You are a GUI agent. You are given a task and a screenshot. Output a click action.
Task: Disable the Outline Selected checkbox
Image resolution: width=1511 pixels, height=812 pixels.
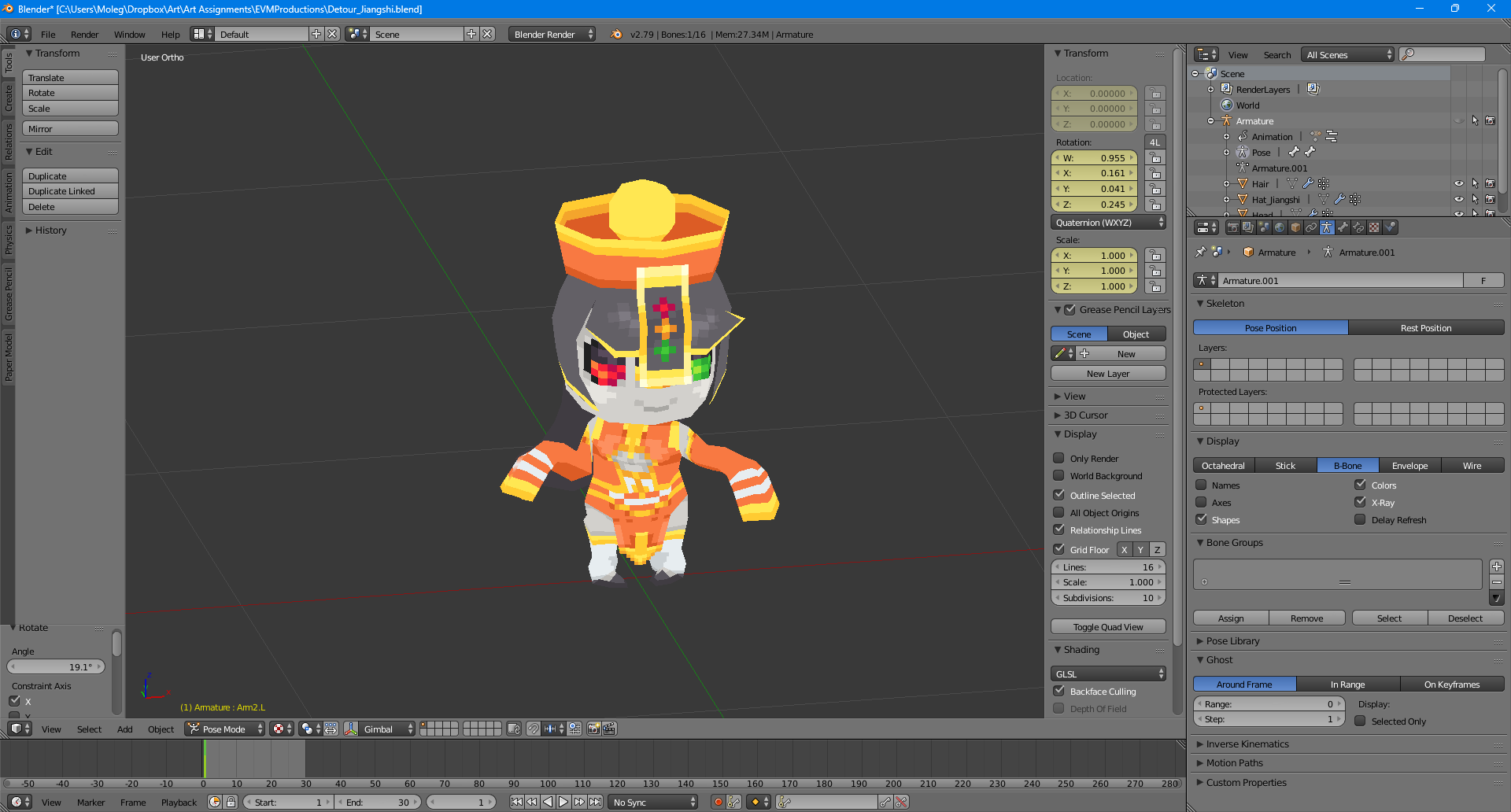click(1058, 495)
